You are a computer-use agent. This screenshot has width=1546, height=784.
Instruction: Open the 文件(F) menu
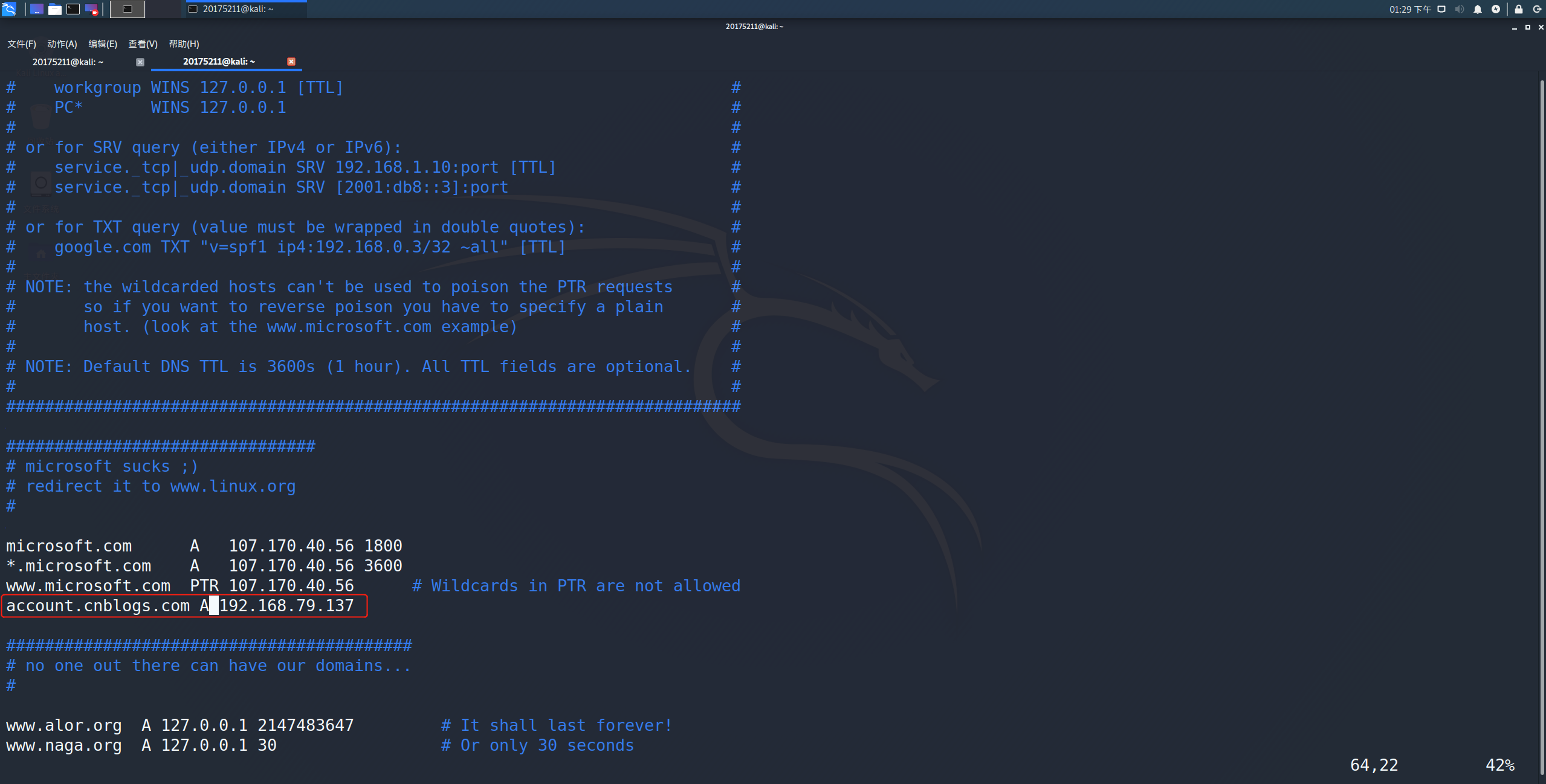tap(22, 44)
